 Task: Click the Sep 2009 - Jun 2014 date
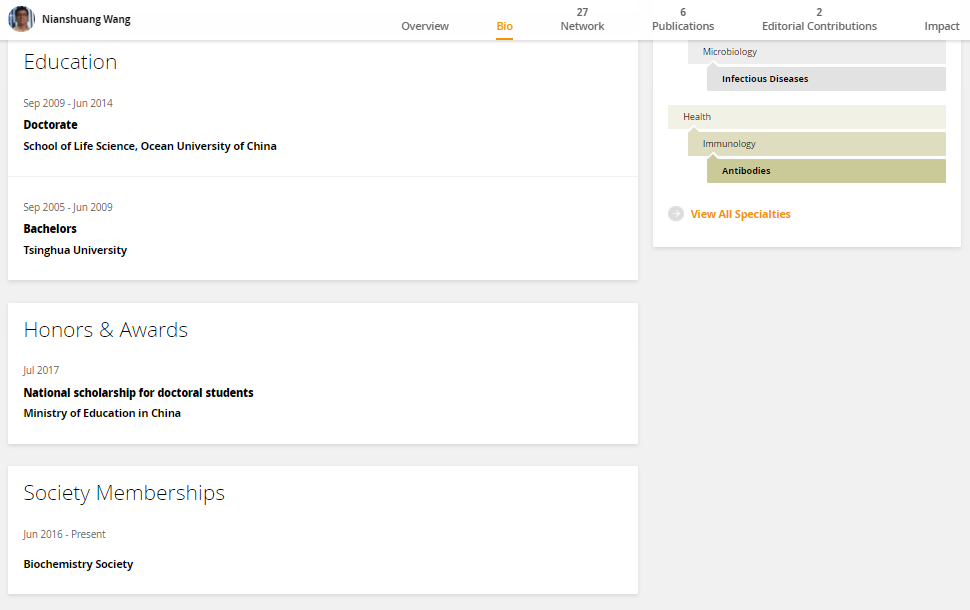click(x=68, y=103)
